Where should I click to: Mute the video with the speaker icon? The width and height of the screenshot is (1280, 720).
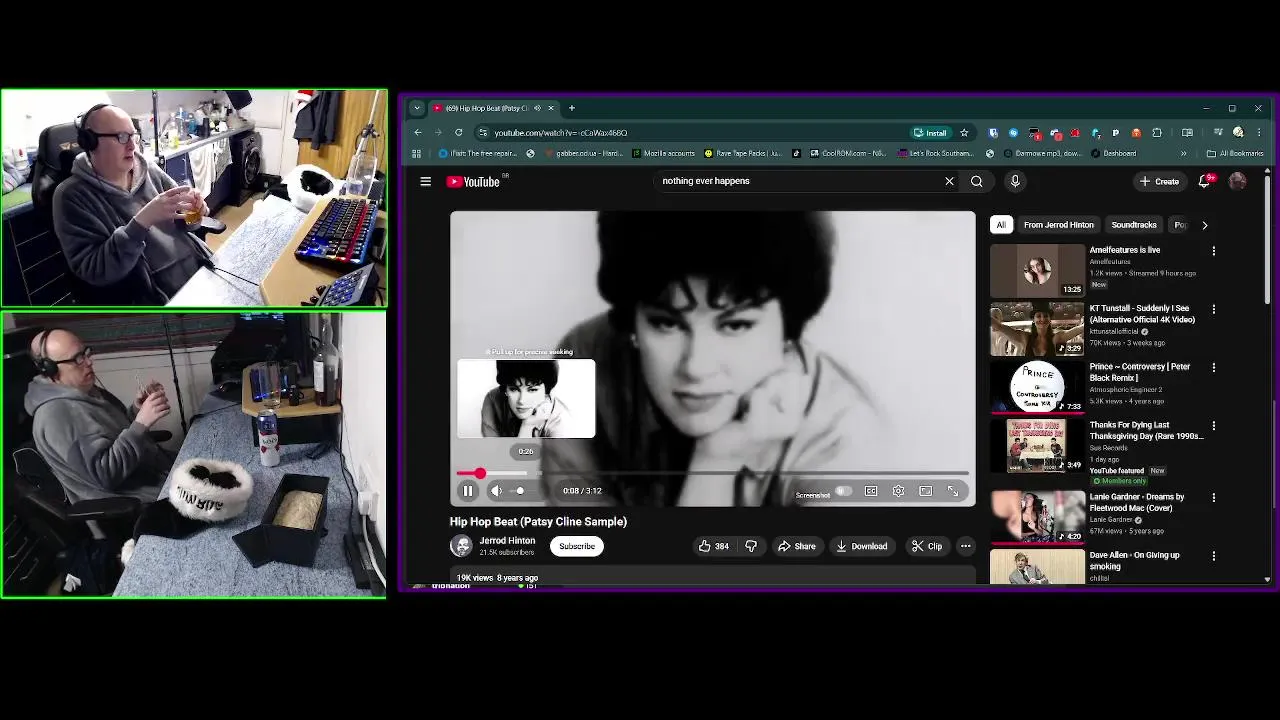click(496, 491)
